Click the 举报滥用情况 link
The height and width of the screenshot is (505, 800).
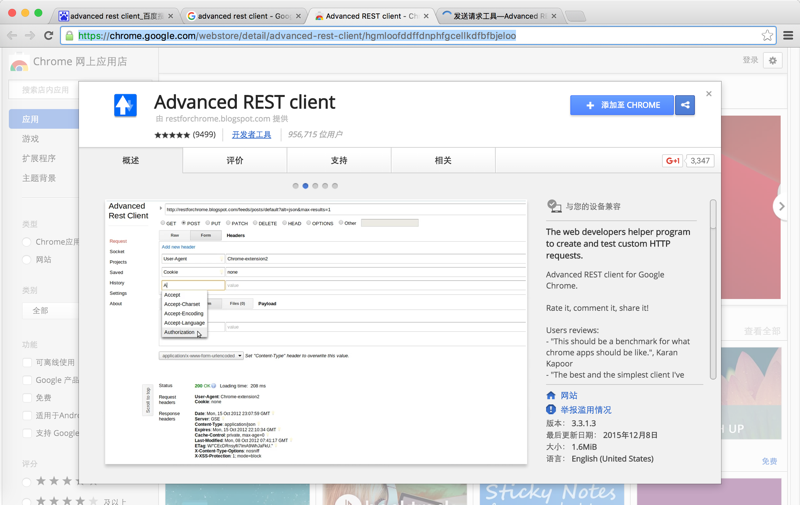[586, 410]
